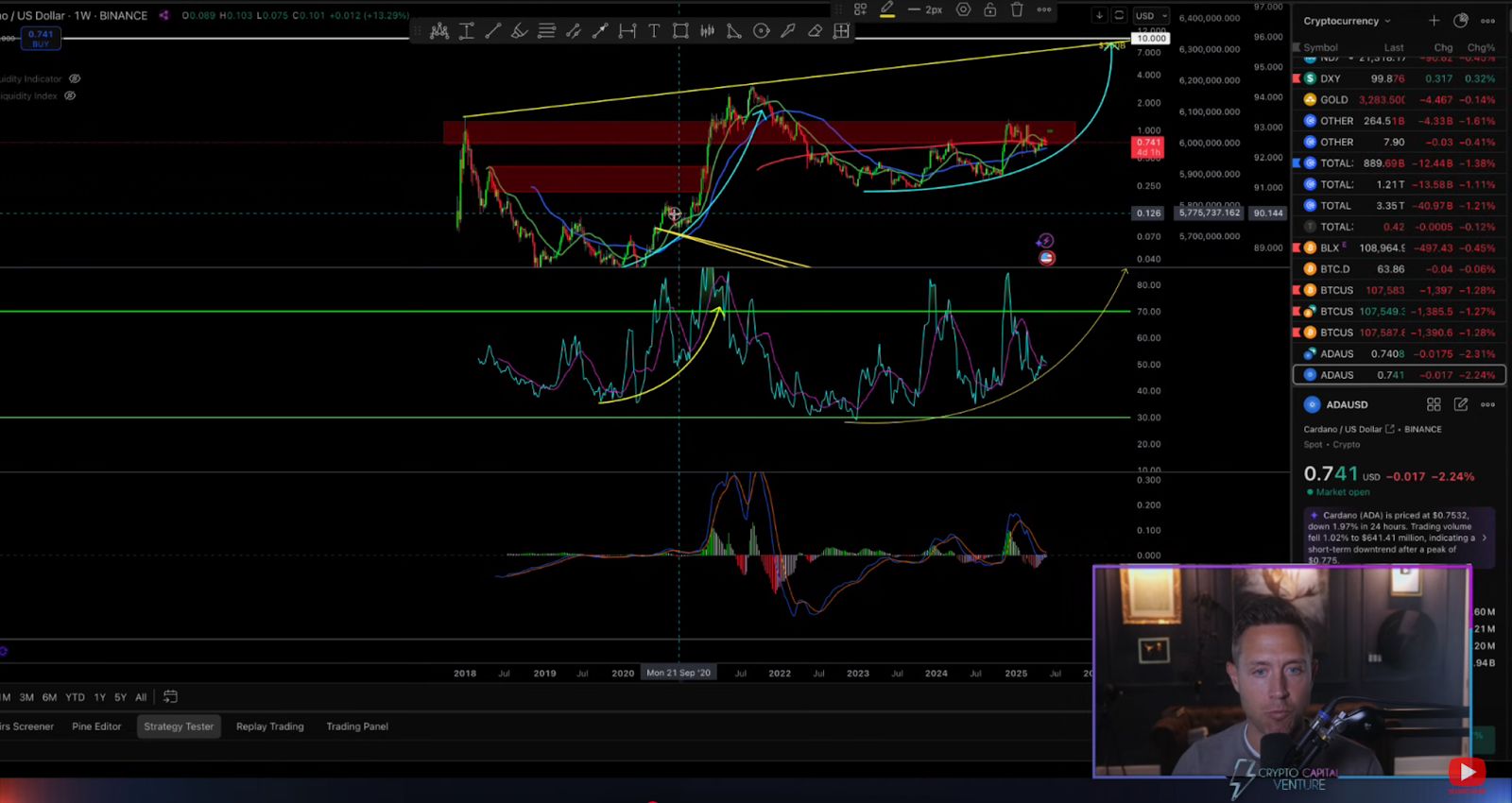Select the rectangle shape tool
This screenshot has height=803, width=1512.
[x=680, y=31]
